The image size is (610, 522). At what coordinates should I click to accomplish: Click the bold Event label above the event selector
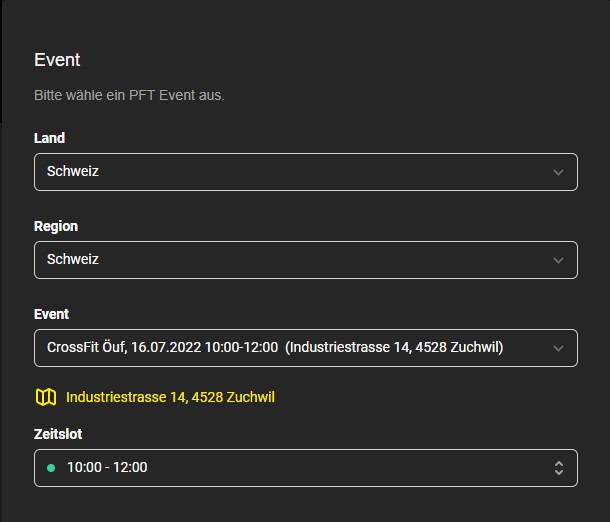point(51,314)
